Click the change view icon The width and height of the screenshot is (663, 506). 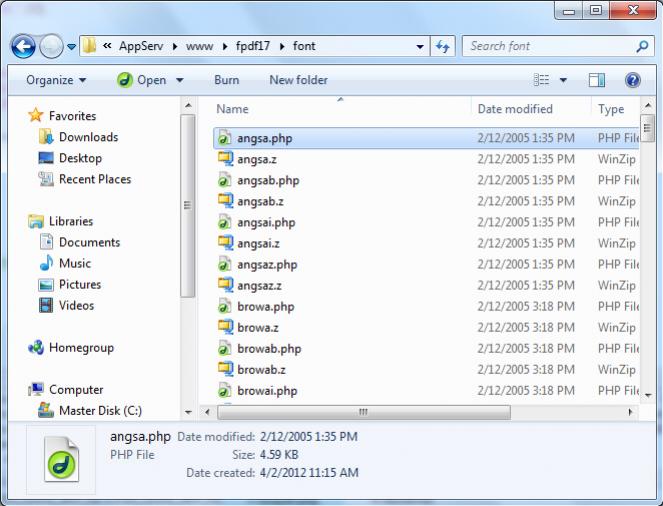(x=541, y=80)
